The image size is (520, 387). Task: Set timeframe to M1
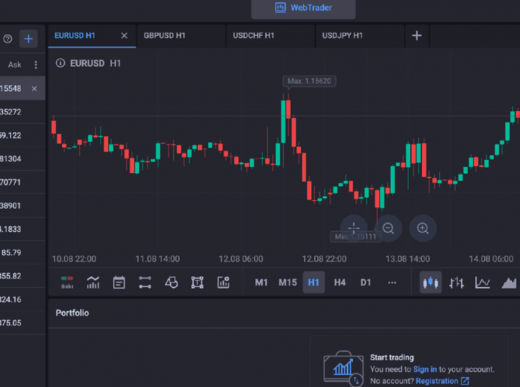tap(261, 283)
